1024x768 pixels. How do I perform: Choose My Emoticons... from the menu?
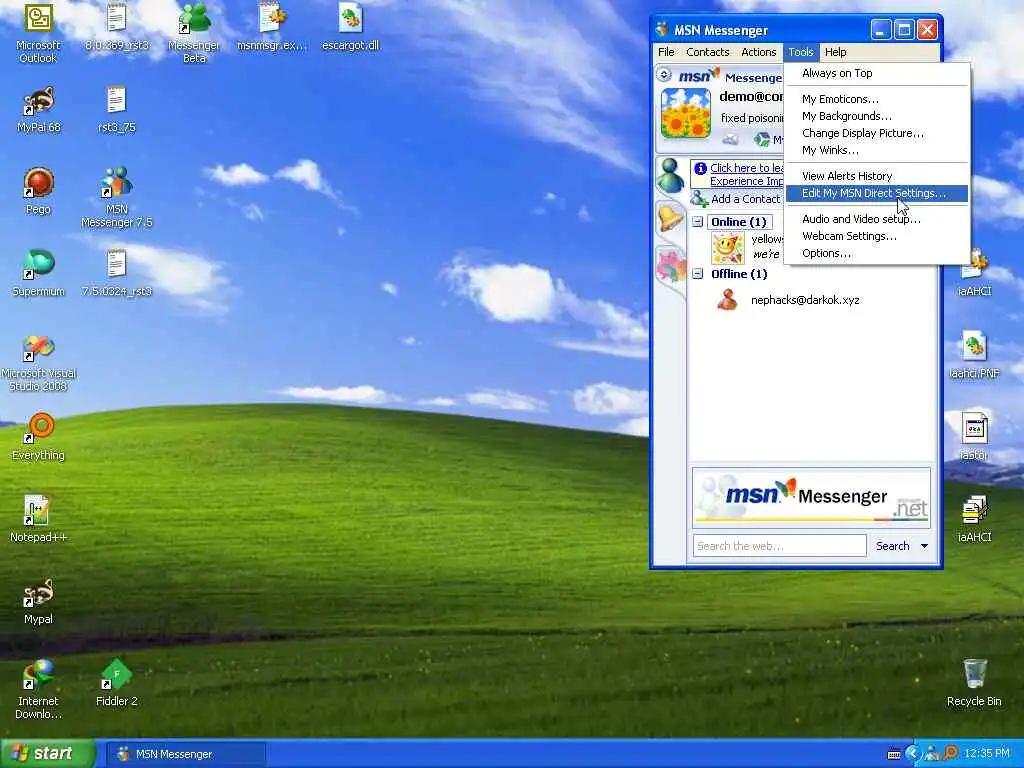(876, 99)
